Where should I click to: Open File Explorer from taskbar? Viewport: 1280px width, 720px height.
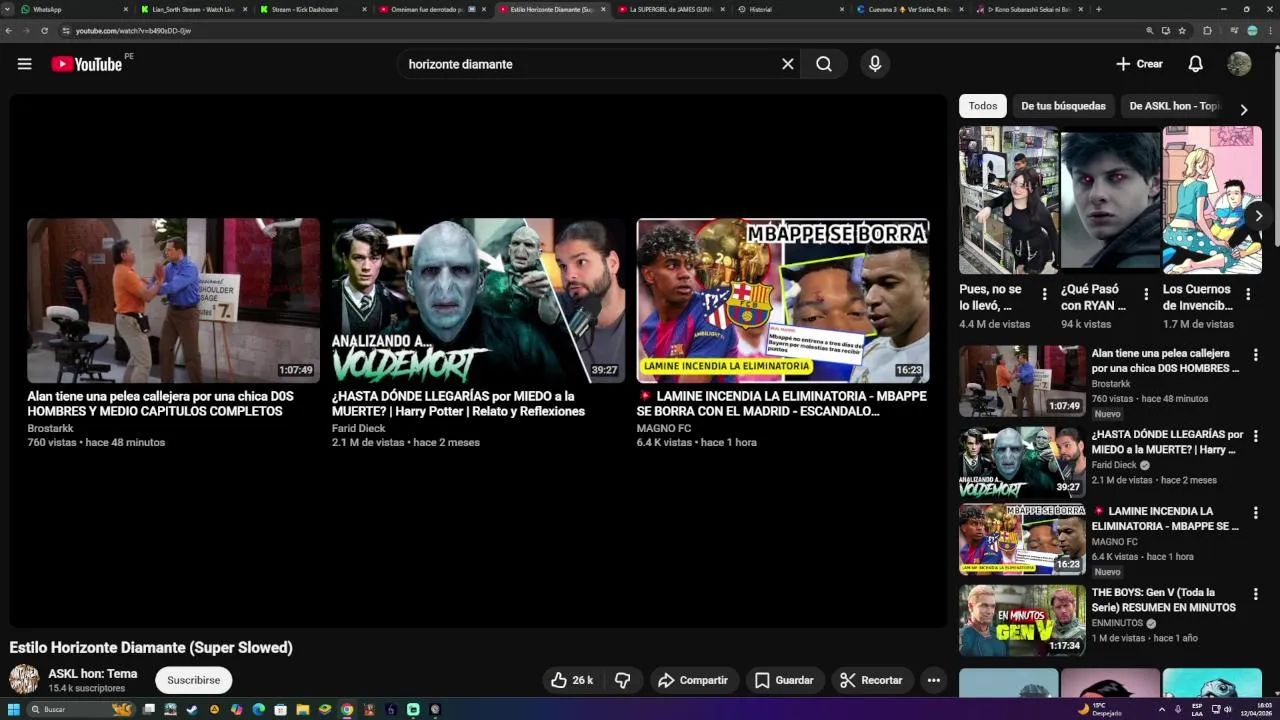point(302,709)
